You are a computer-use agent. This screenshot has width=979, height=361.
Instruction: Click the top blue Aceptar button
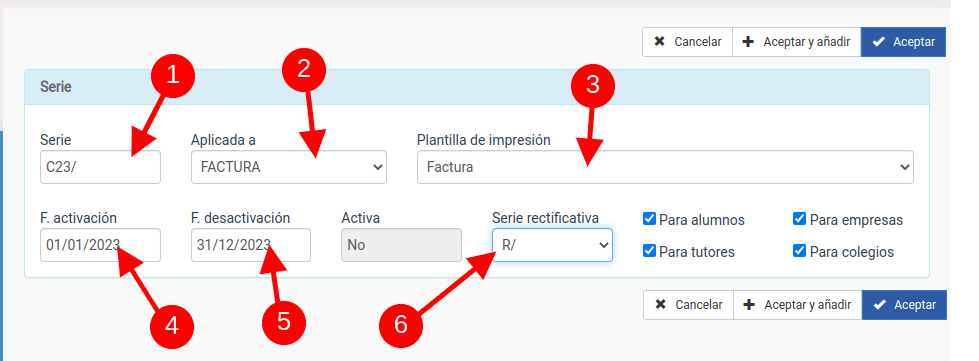[903, 42]
